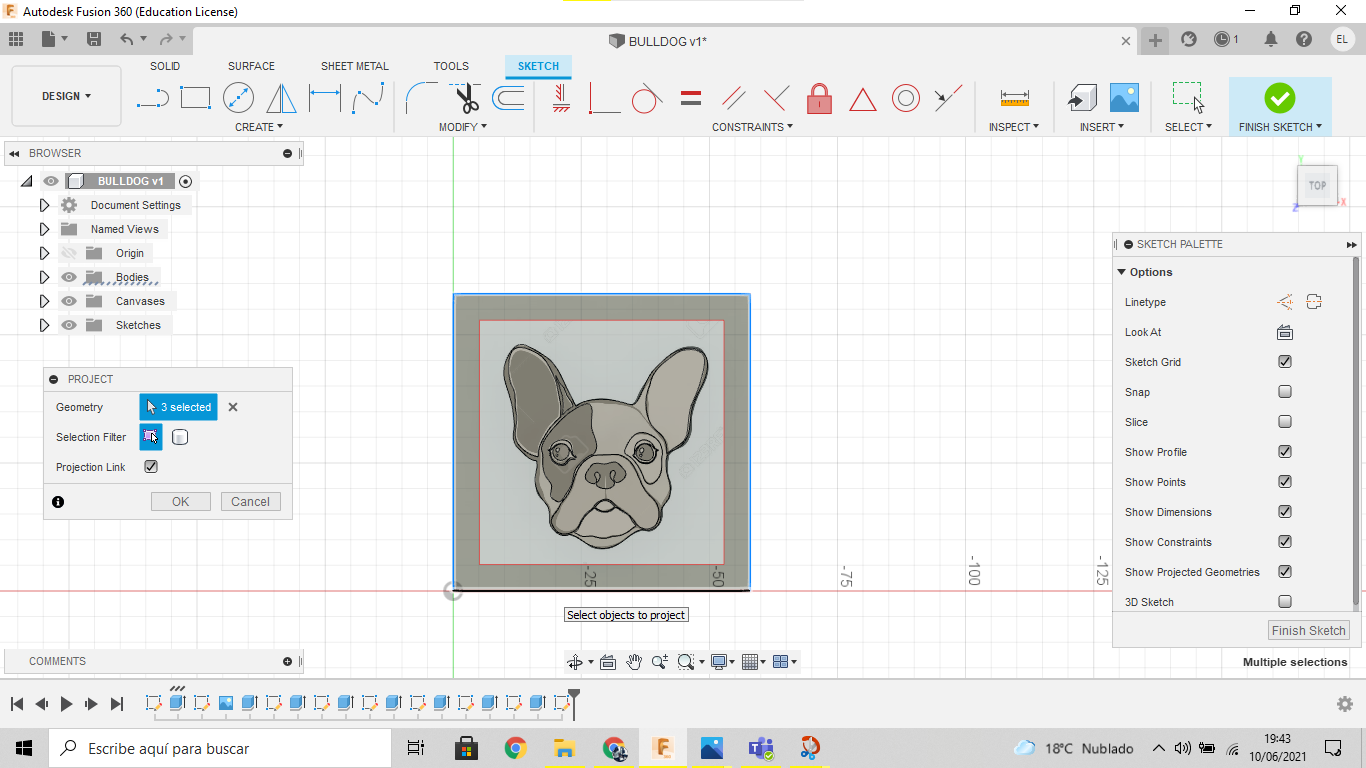Select the Trim scissors tool
The width and height of the screenshot is (1366, 768).
[465, 98]
